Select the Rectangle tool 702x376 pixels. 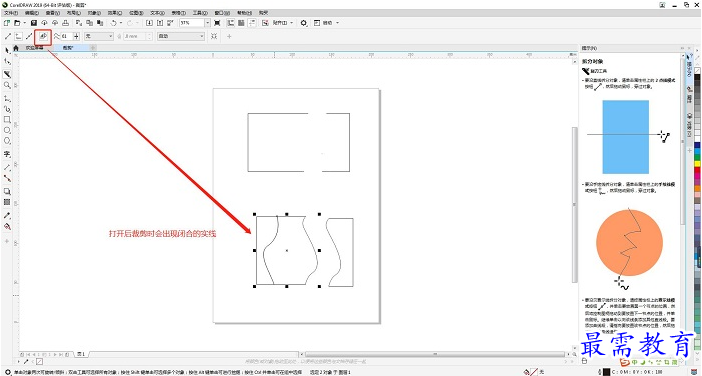tap(7, 120)
